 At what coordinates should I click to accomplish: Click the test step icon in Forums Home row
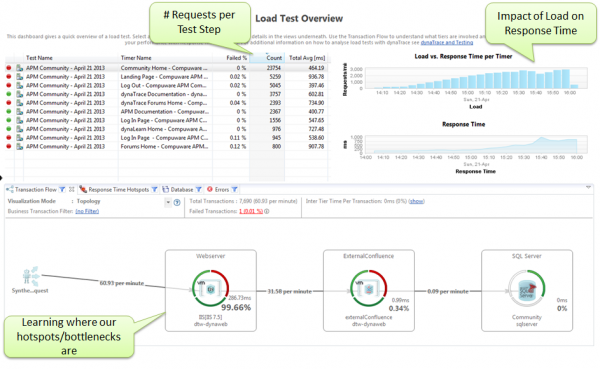19,147
